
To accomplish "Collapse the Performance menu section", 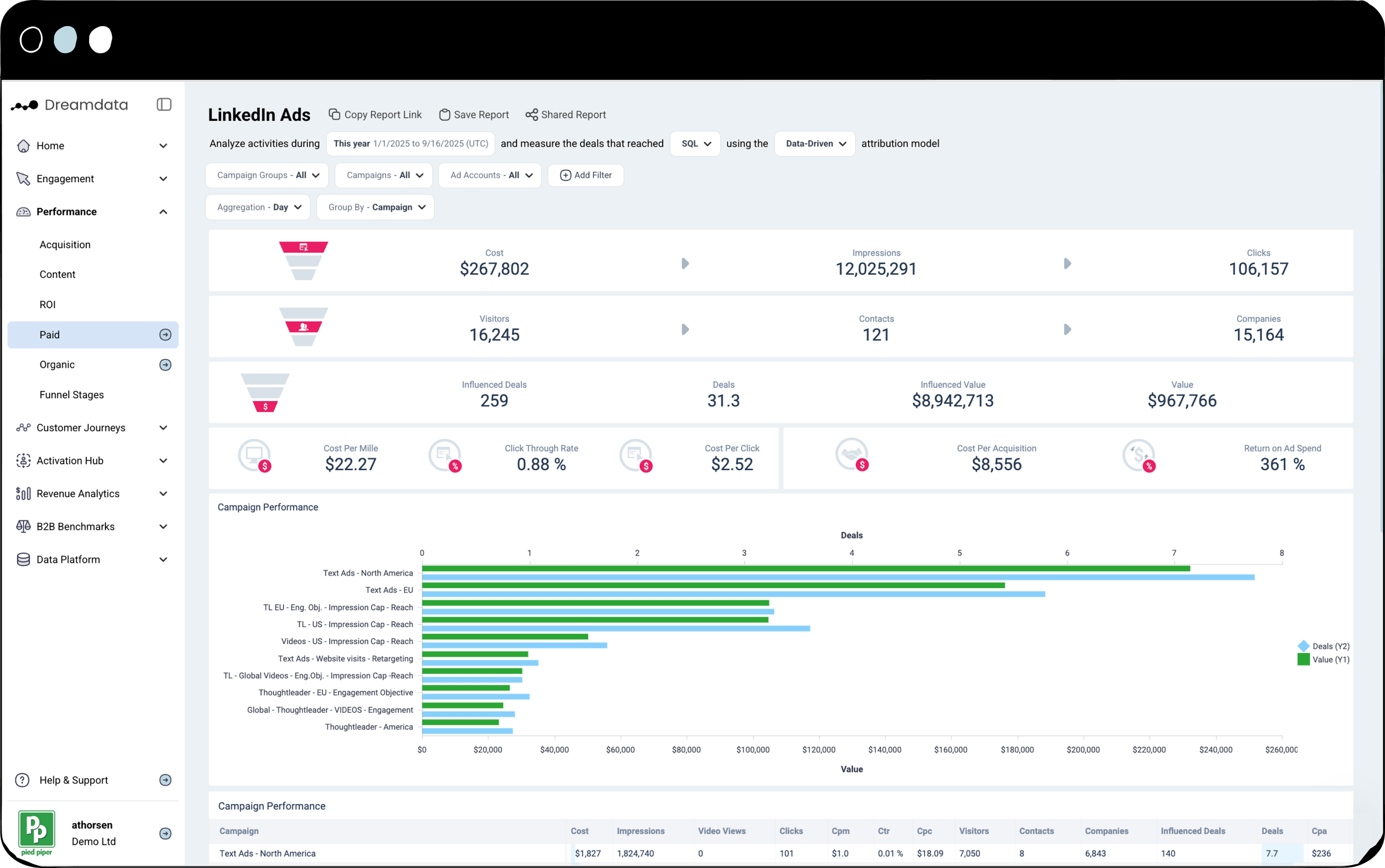I will coord(163,212).
